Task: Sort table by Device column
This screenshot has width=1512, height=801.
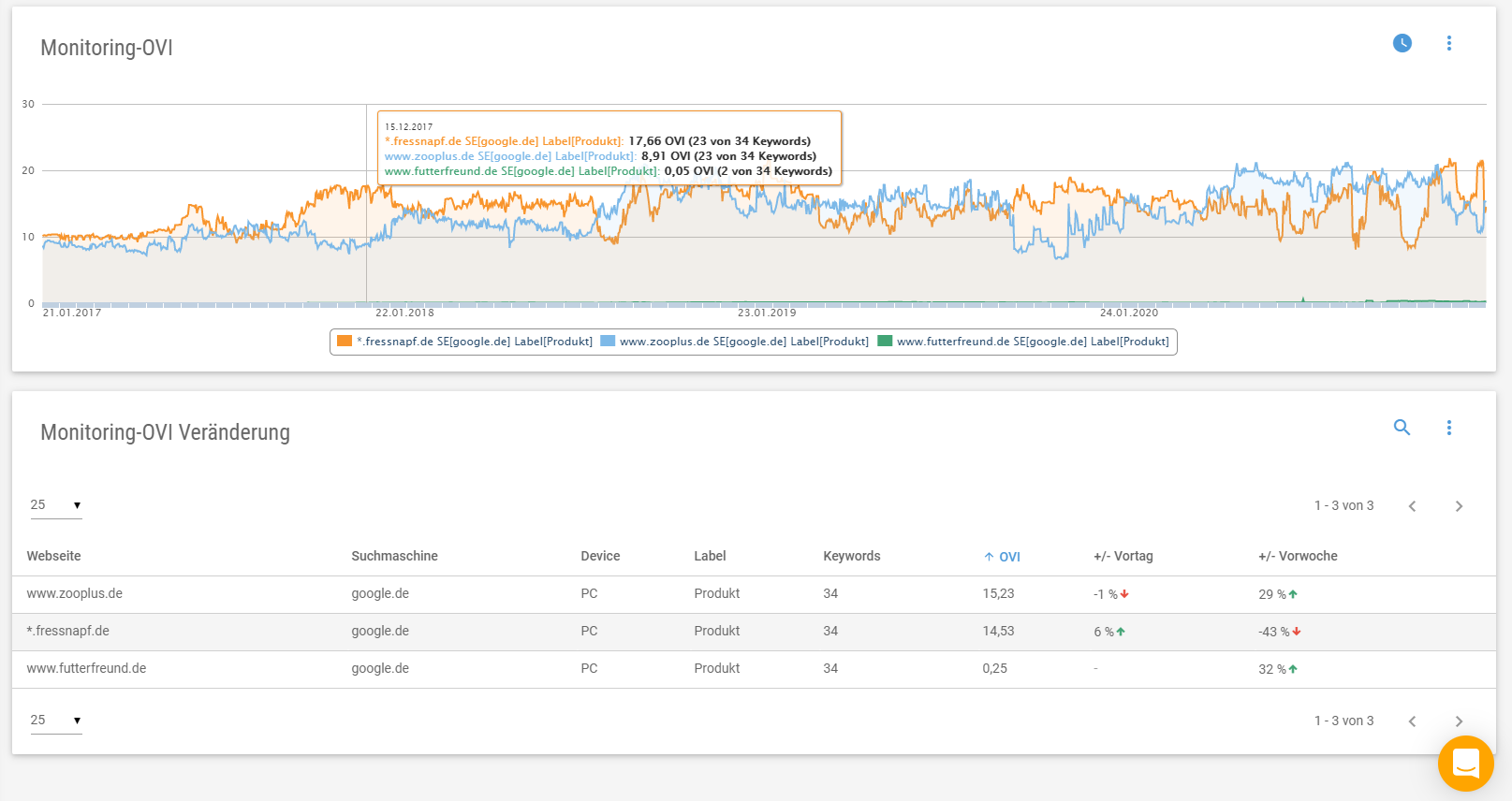Action: point(600,556)
